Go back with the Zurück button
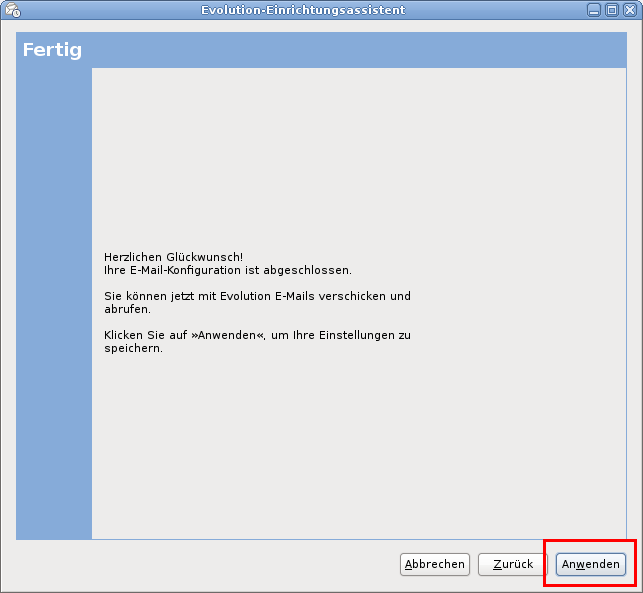The width and height of the screenshot is (643, 593). (x=513, y=564)
